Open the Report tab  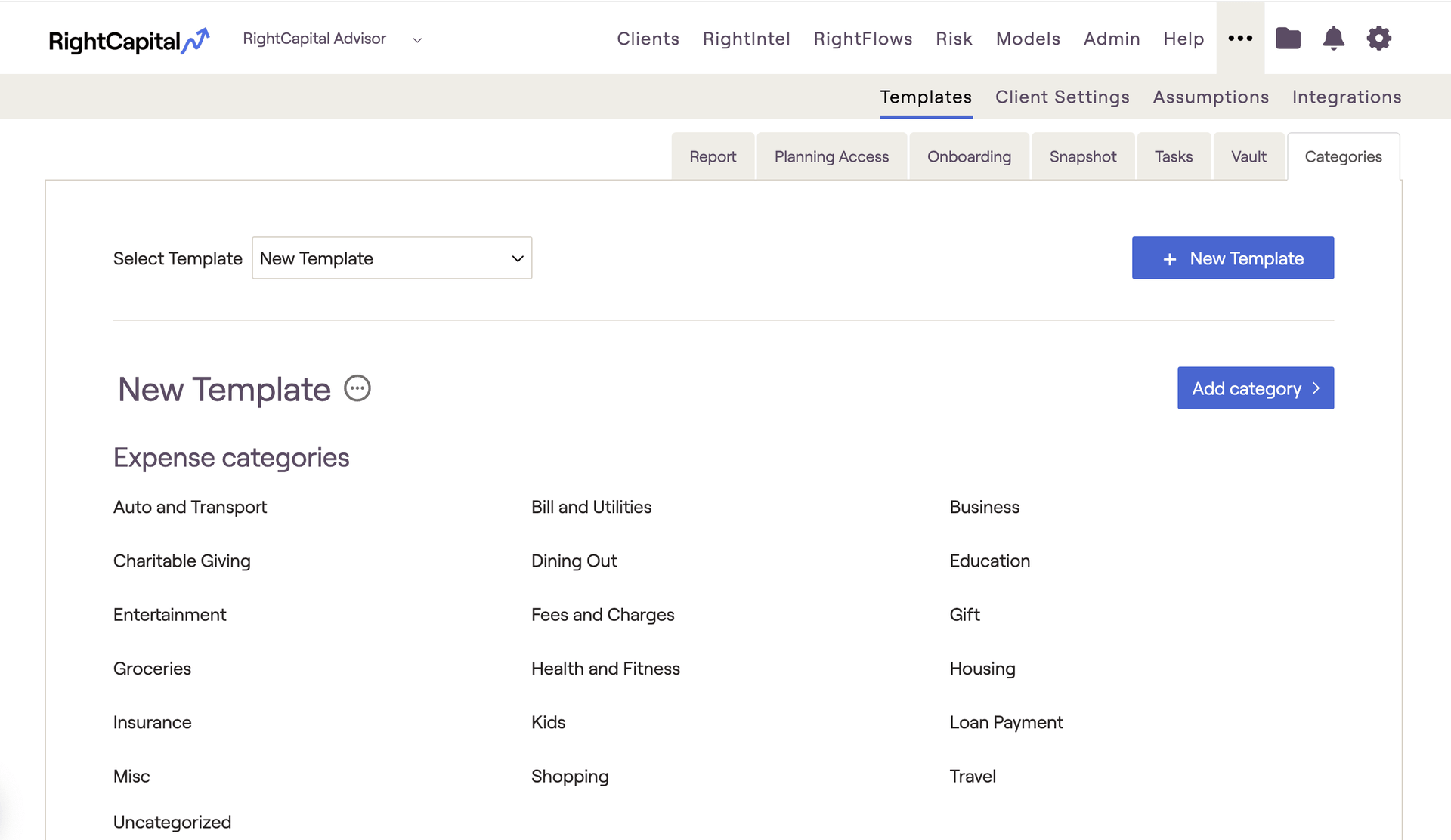tap(713, 156)
